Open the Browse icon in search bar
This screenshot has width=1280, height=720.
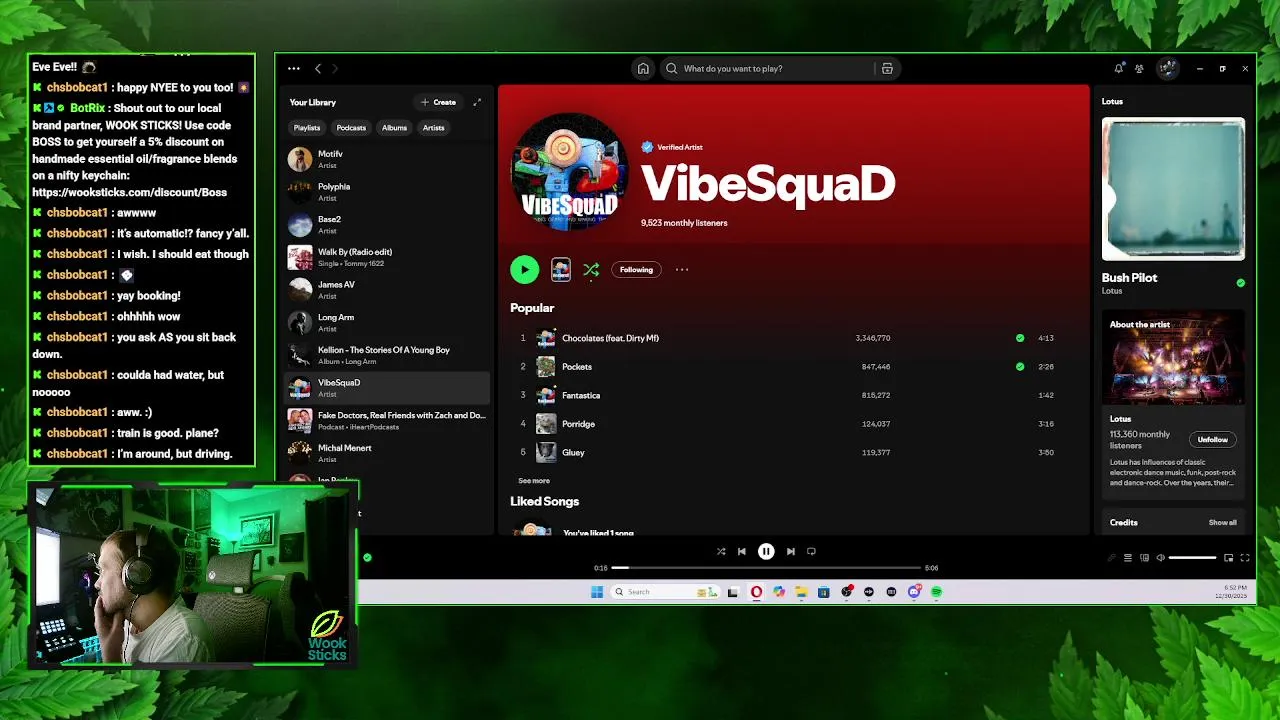pyautogui.click(x=887, y=69)
